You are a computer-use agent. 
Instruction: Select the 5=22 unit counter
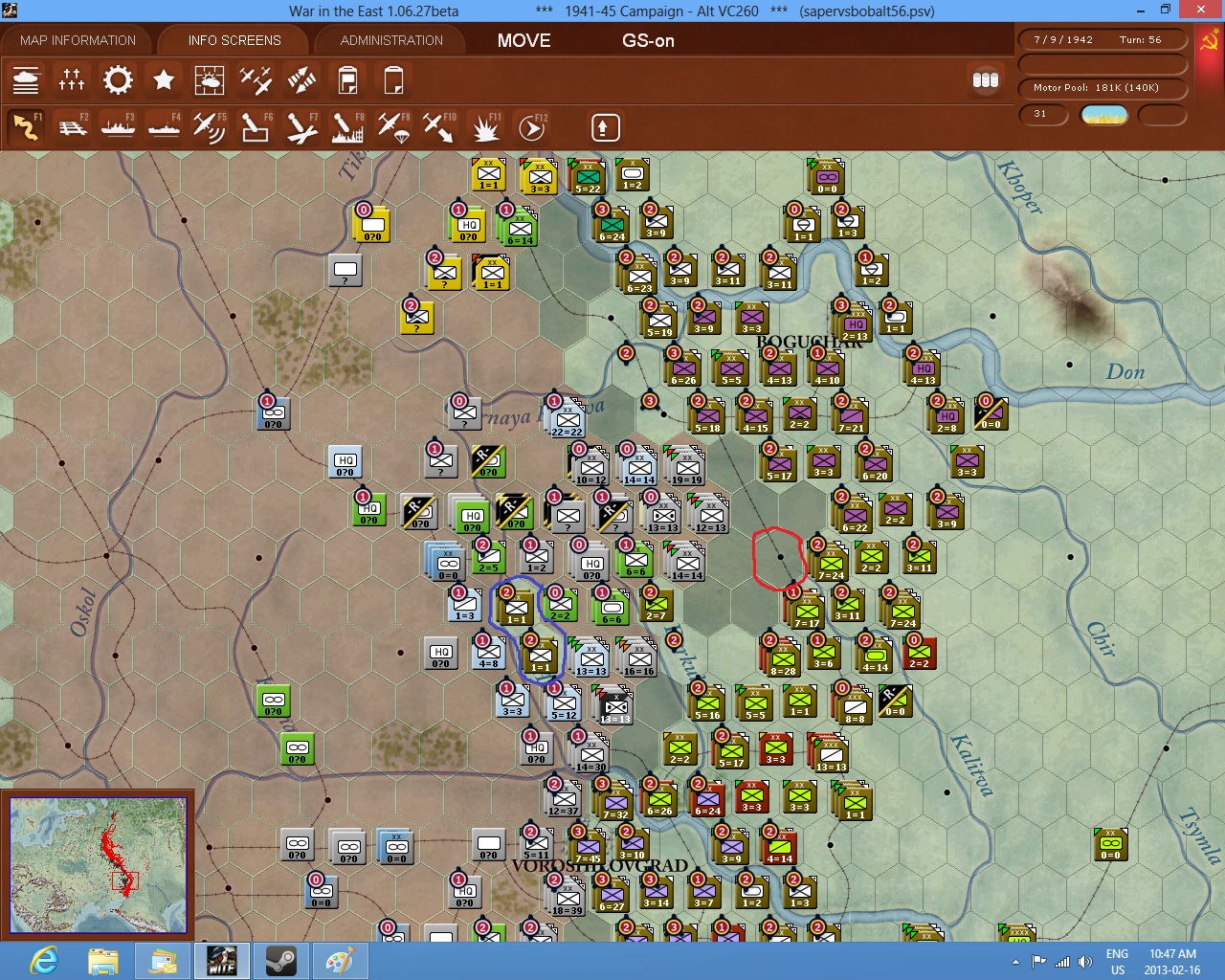[x=588, y=176]
